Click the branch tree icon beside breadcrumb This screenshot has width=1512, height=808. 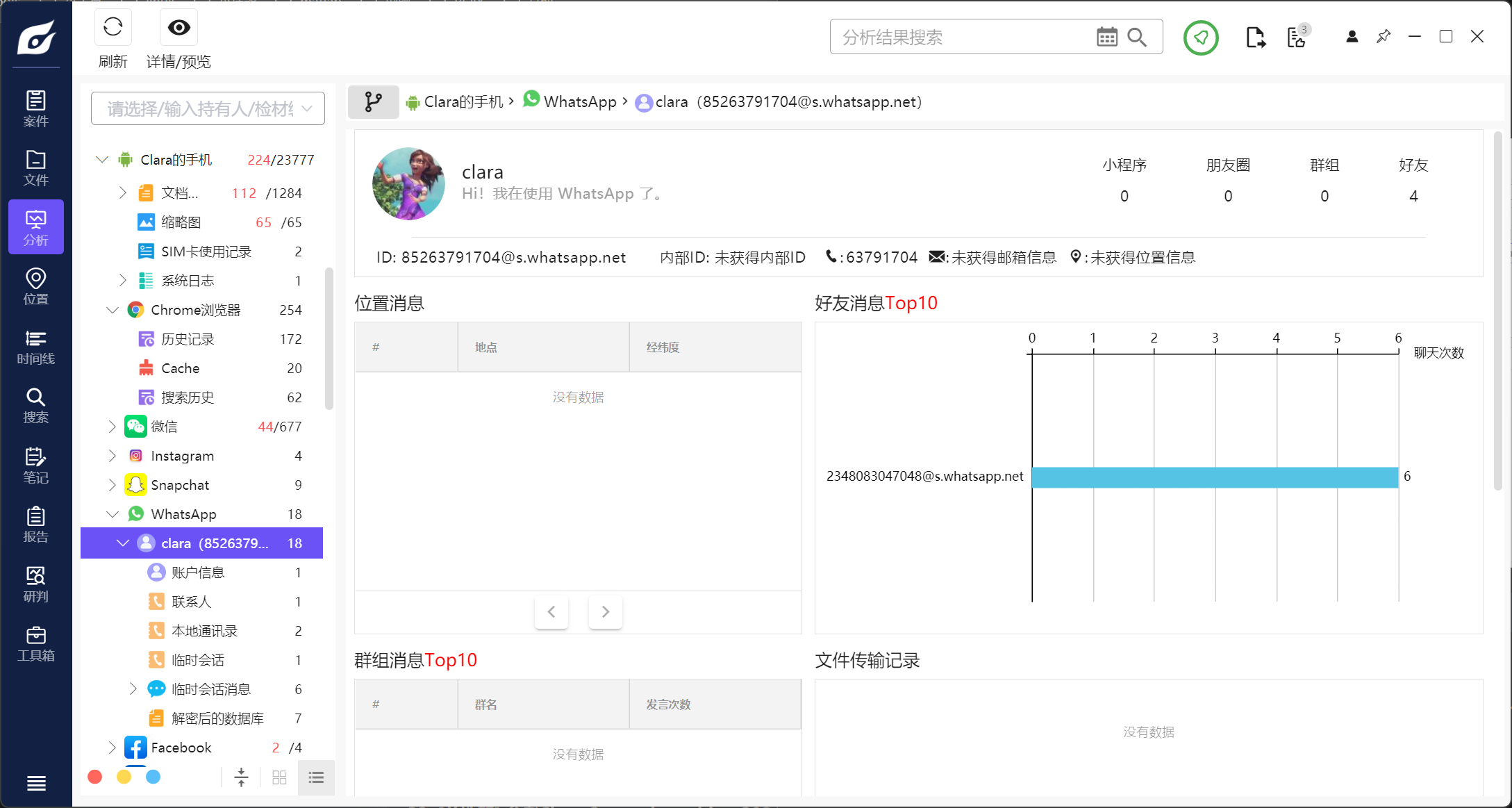pyautogui.click(x=373, y=102)
